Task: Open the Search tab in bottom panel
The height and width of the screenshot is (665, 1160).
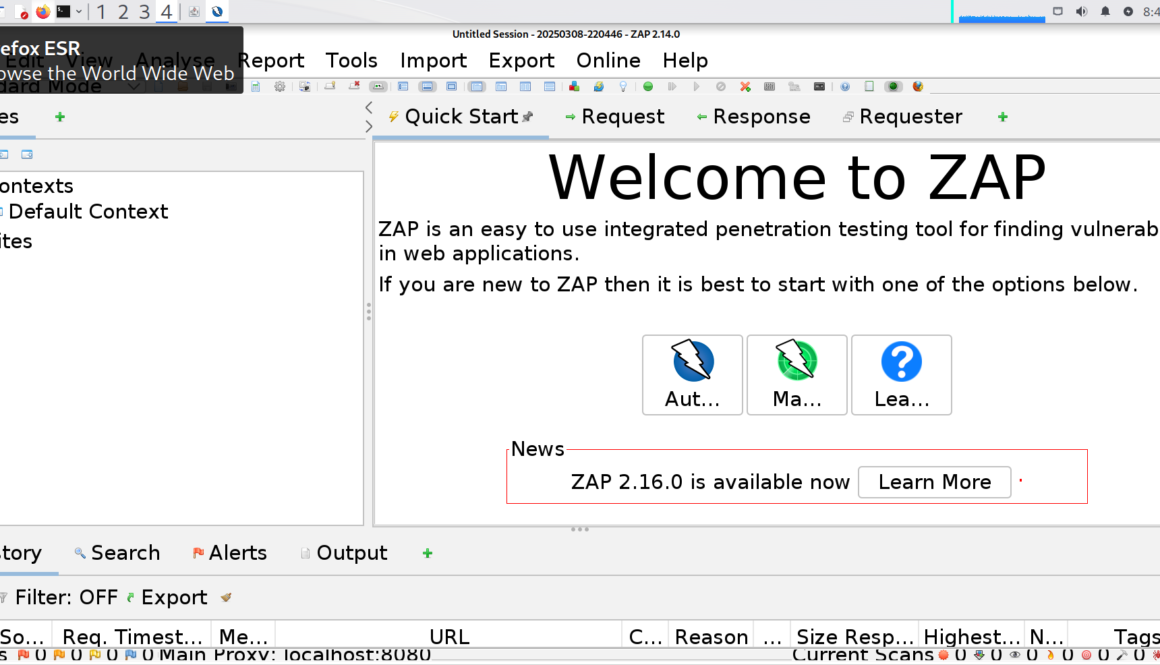Action: pos(117,553)
